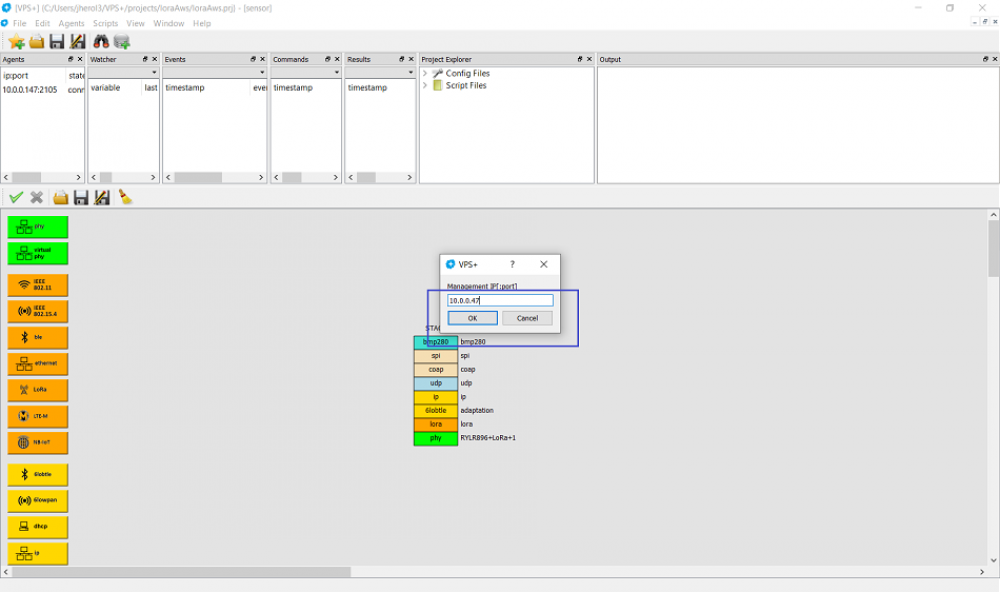Click the Management IP input field

click(x=500, y=300)
